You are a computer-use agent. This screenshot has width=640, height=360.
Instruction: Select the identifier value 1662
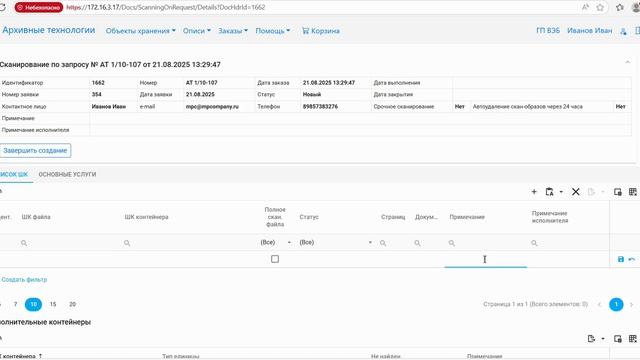98,82
